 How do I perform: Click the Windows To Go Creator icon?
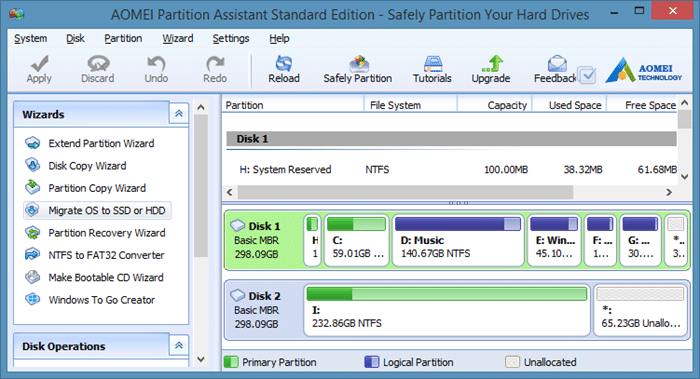point(33,300)
